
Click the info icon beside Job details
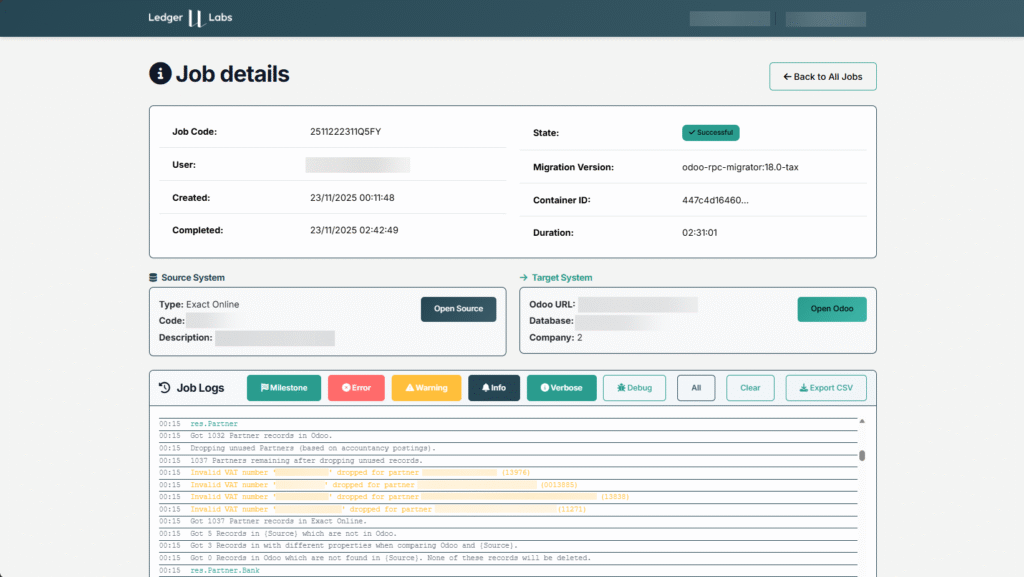(x=160, y=74)
